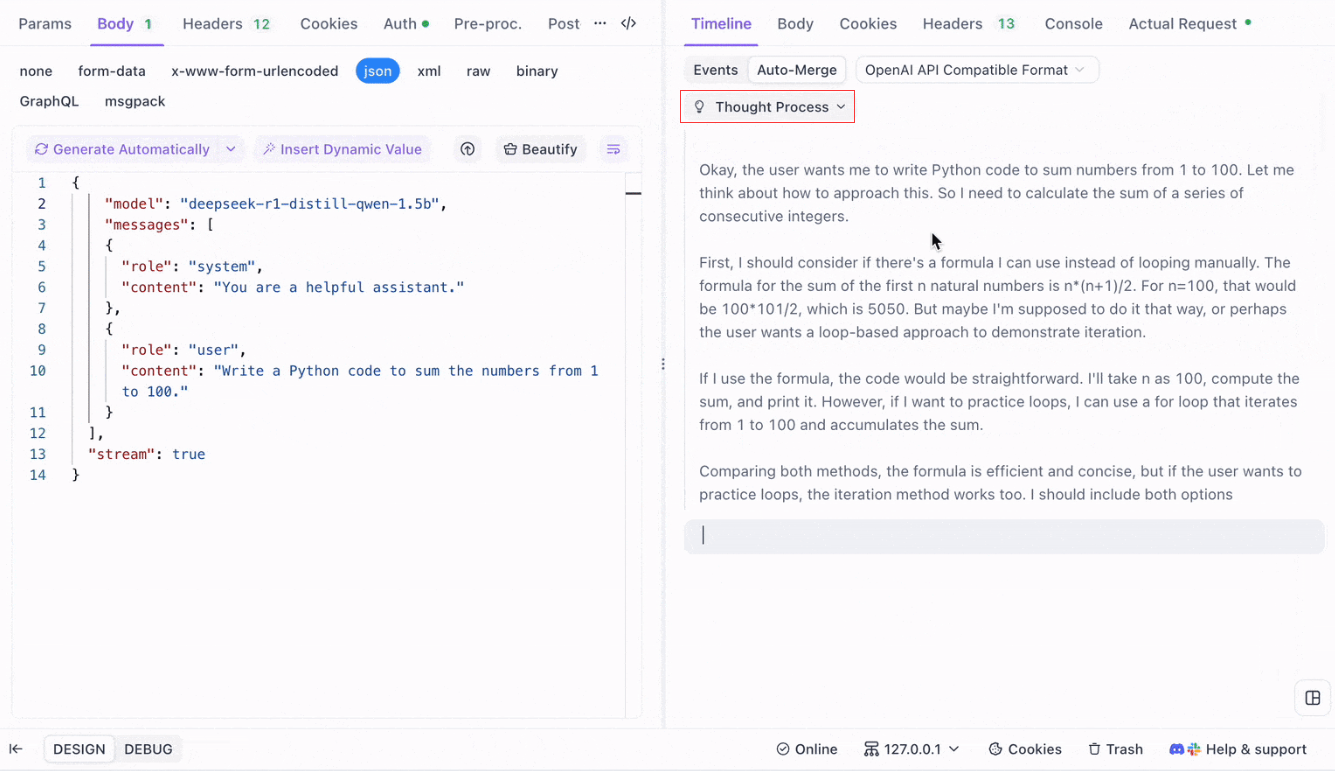Open the Post tab
1335x771 pixels.
click(x=564, y=23)
